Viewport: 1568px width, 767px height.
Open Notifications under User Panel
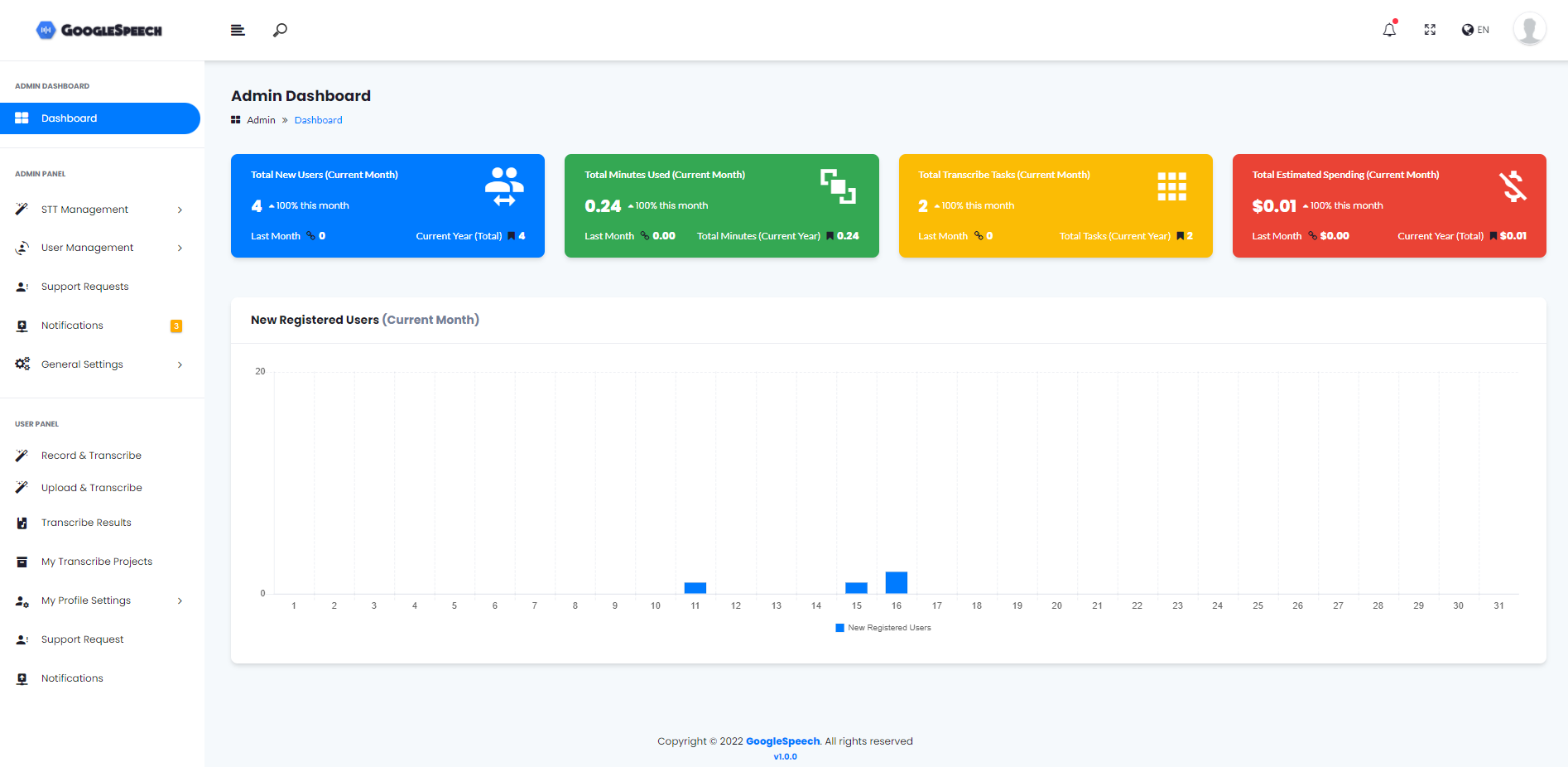point(72,678)
